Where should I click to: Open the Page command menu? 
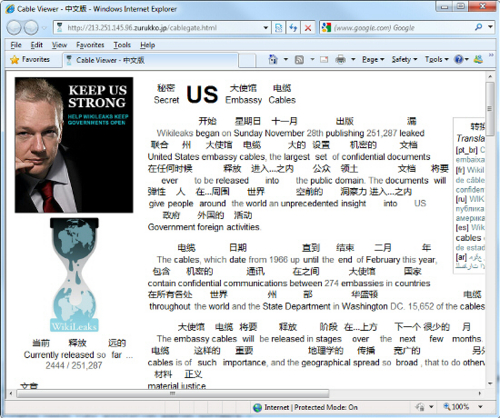pyautogui.click(x=373, y=59)
